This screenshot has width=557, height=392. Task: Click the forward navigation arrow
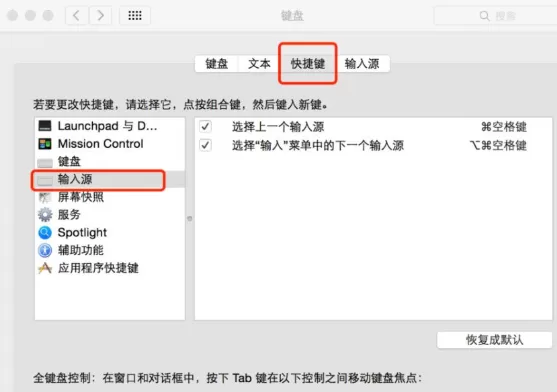click(101, 15)
